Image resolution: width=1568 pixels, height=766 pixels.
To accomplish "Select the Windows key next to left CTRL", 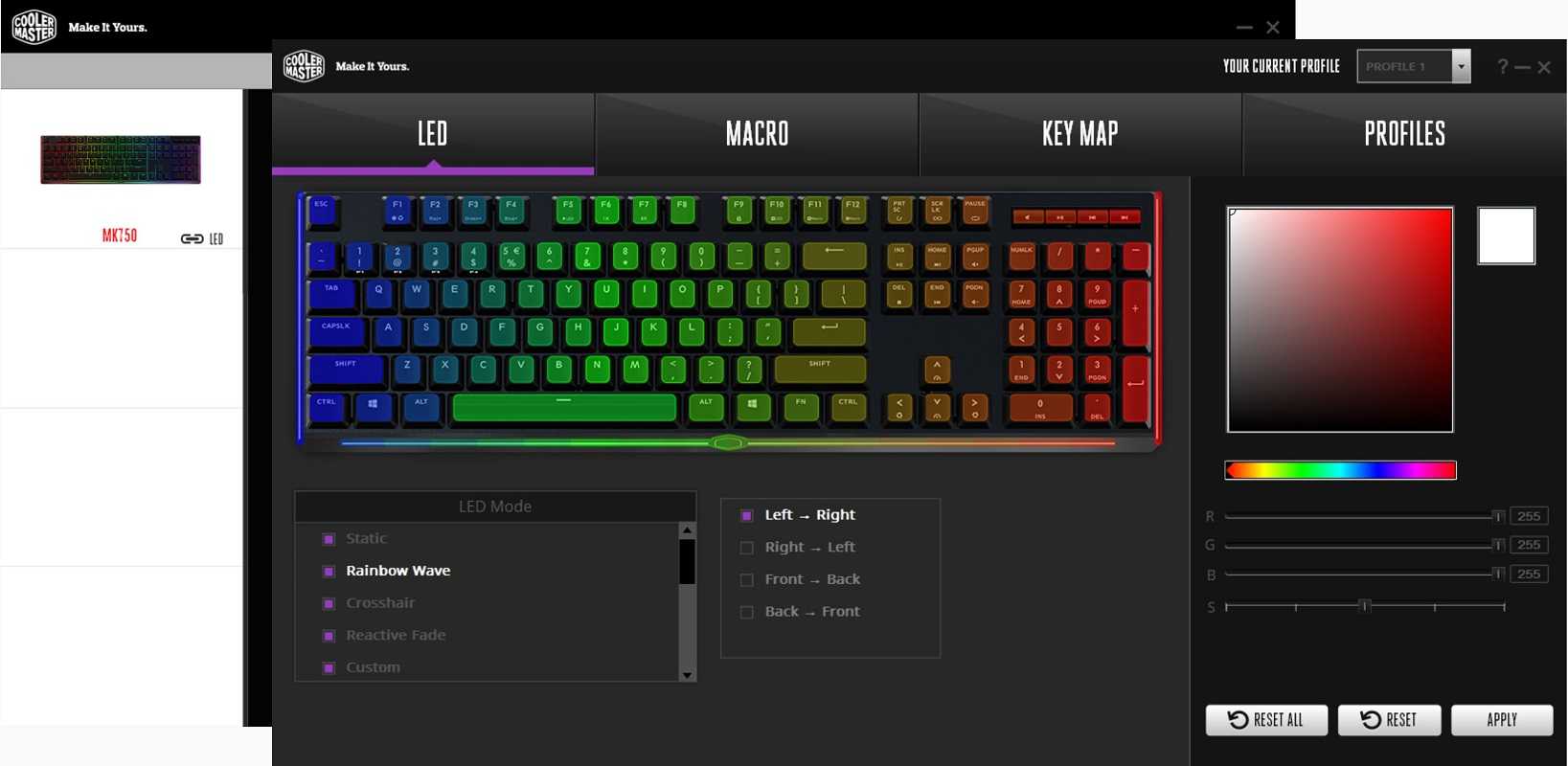I will click(x=374, y=407).
